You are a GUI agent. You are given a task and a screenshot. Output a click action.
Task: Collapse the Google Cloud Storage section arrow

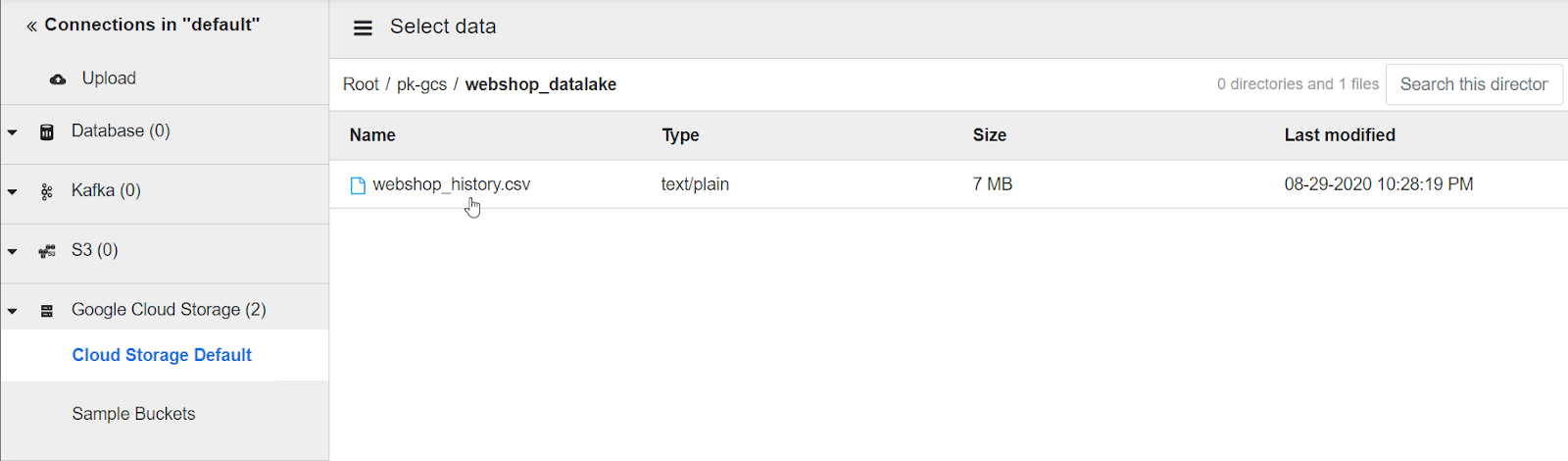point(12,311)
